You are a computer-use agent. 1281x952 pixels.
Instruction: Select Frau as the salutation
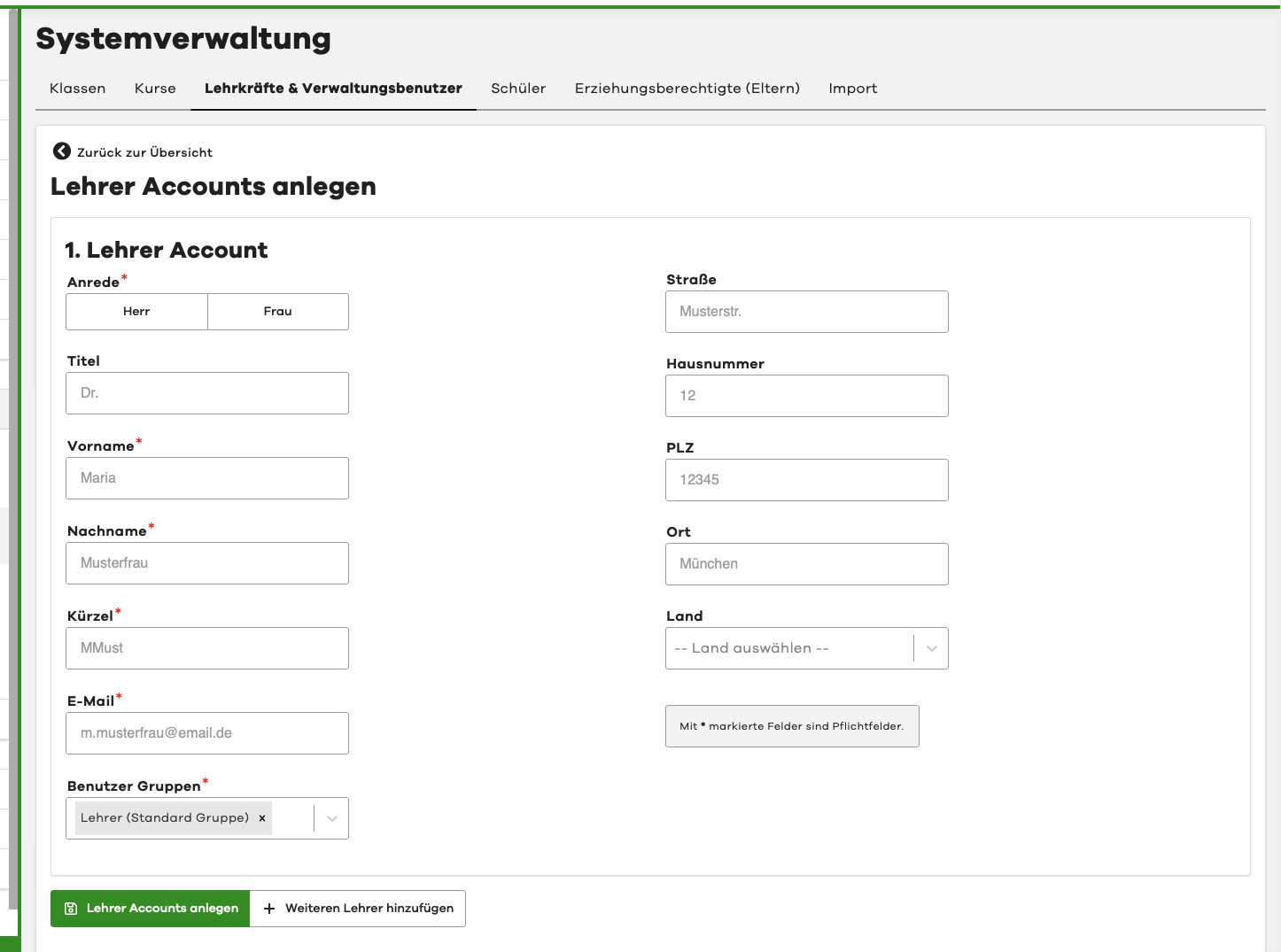point(277,312)
